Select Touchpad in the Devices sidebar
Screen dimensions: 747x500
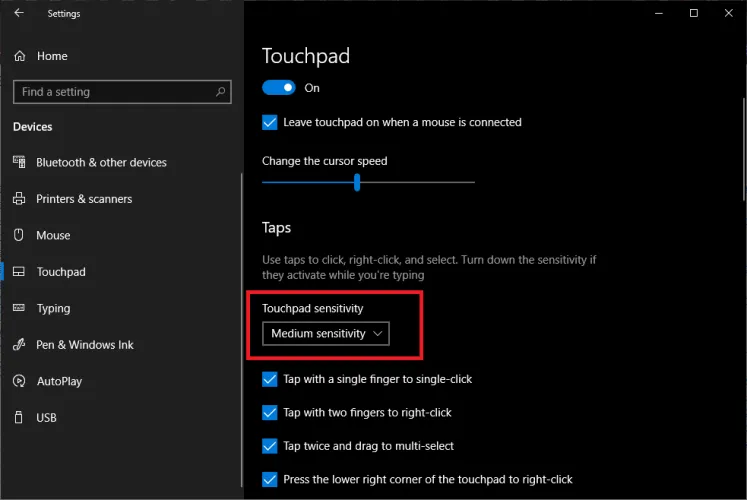[x=61, y=272]
